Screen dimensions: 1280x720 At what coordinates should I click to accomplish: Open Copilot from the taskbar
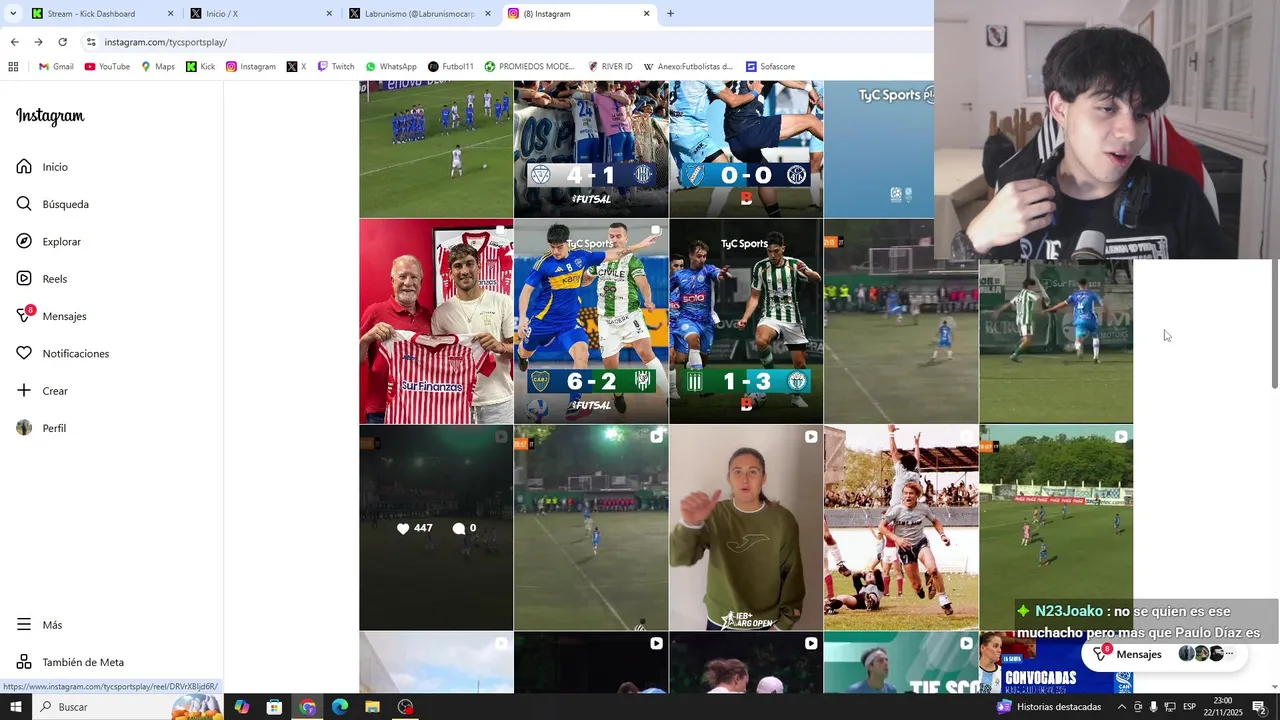[x=242, y=707]
